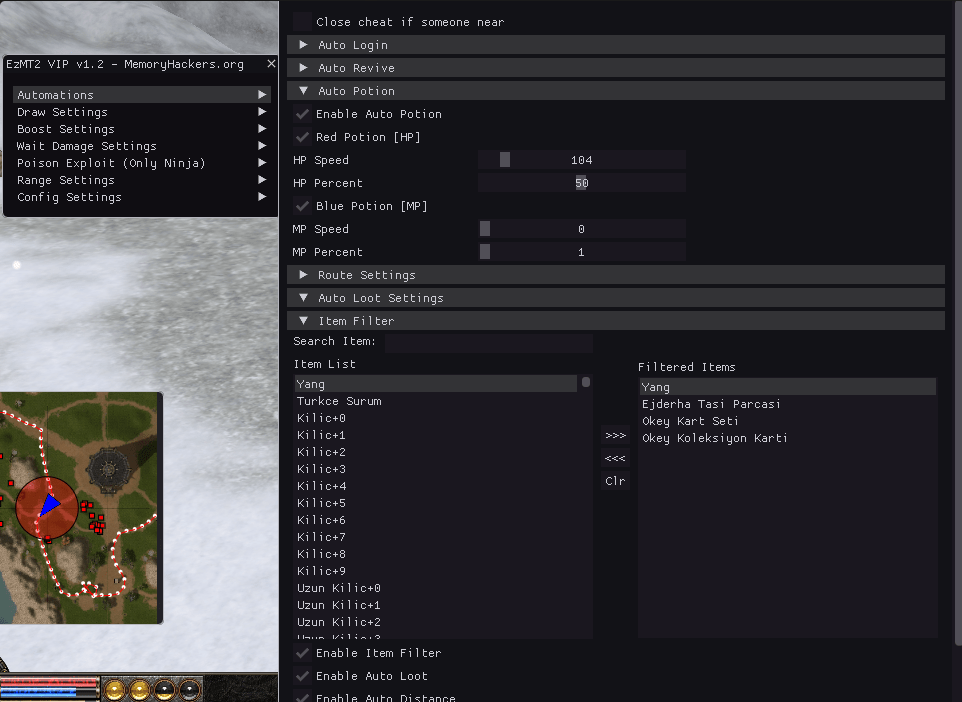This screenshot has width=962, height=702.
Task: Select Yang in the Item List
Action: point(436,384)
